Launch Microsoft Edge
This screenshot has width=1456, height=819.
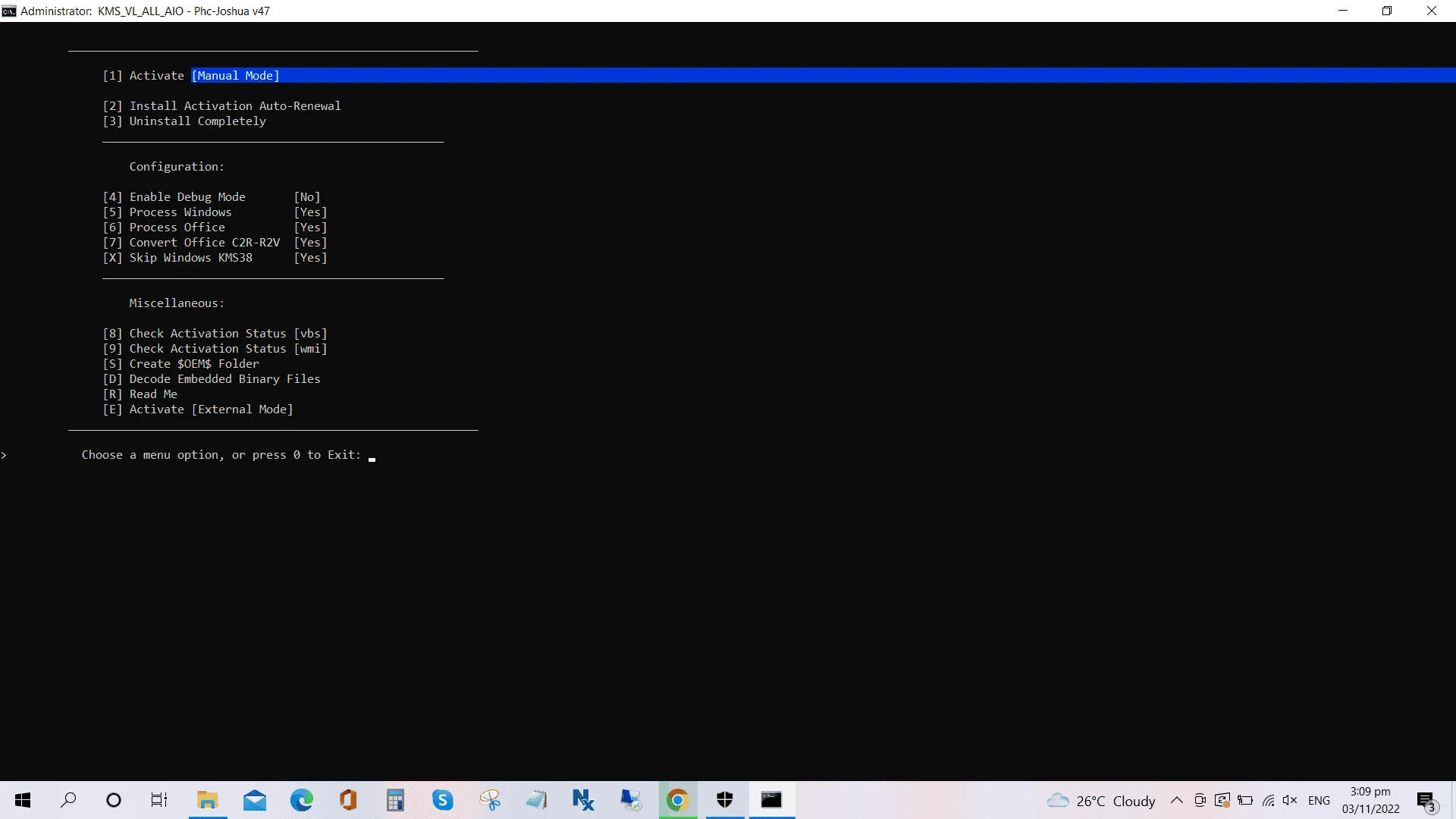pyautogui.click(x=302, y=800)
